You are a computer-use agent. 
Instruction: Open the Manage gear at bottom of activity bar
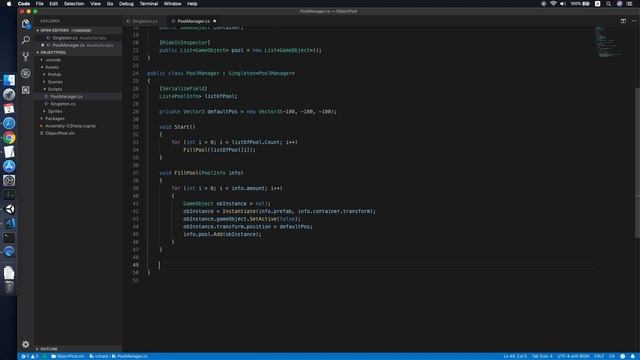(x=26, y=344)
